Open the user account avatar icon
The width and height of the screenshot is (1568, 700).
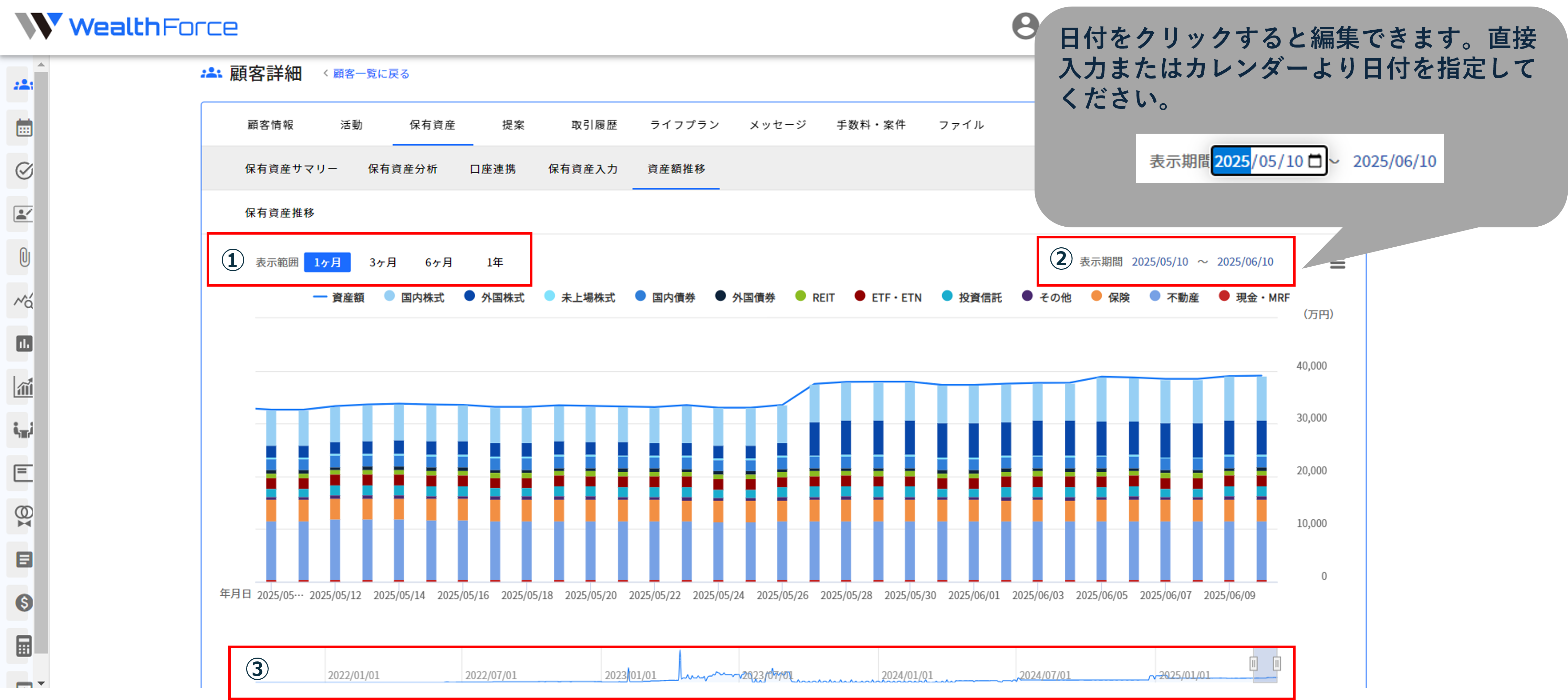(x=1025, y=25)
